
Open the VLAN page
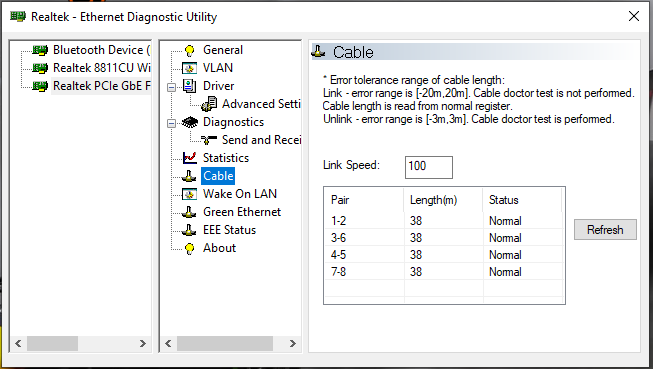(218, 68)
